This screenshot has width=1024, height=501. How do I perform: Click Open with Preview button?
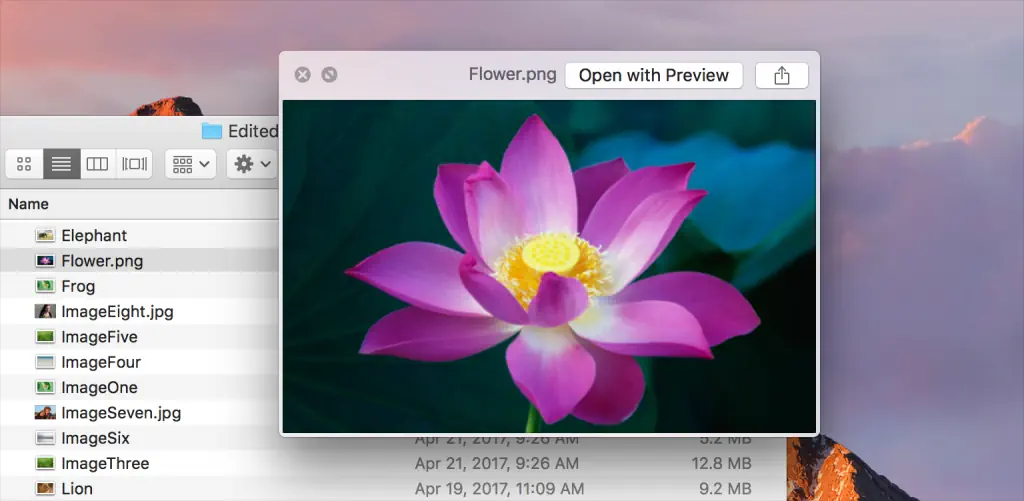(653, 76)
